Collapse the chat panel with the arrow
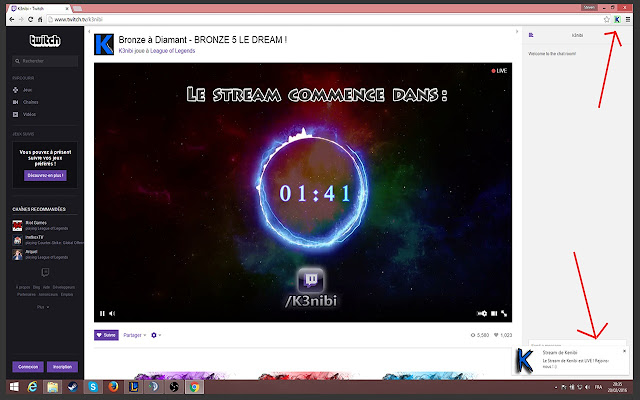This screenshot has width=640, height=400. click(x=517, y=31)
